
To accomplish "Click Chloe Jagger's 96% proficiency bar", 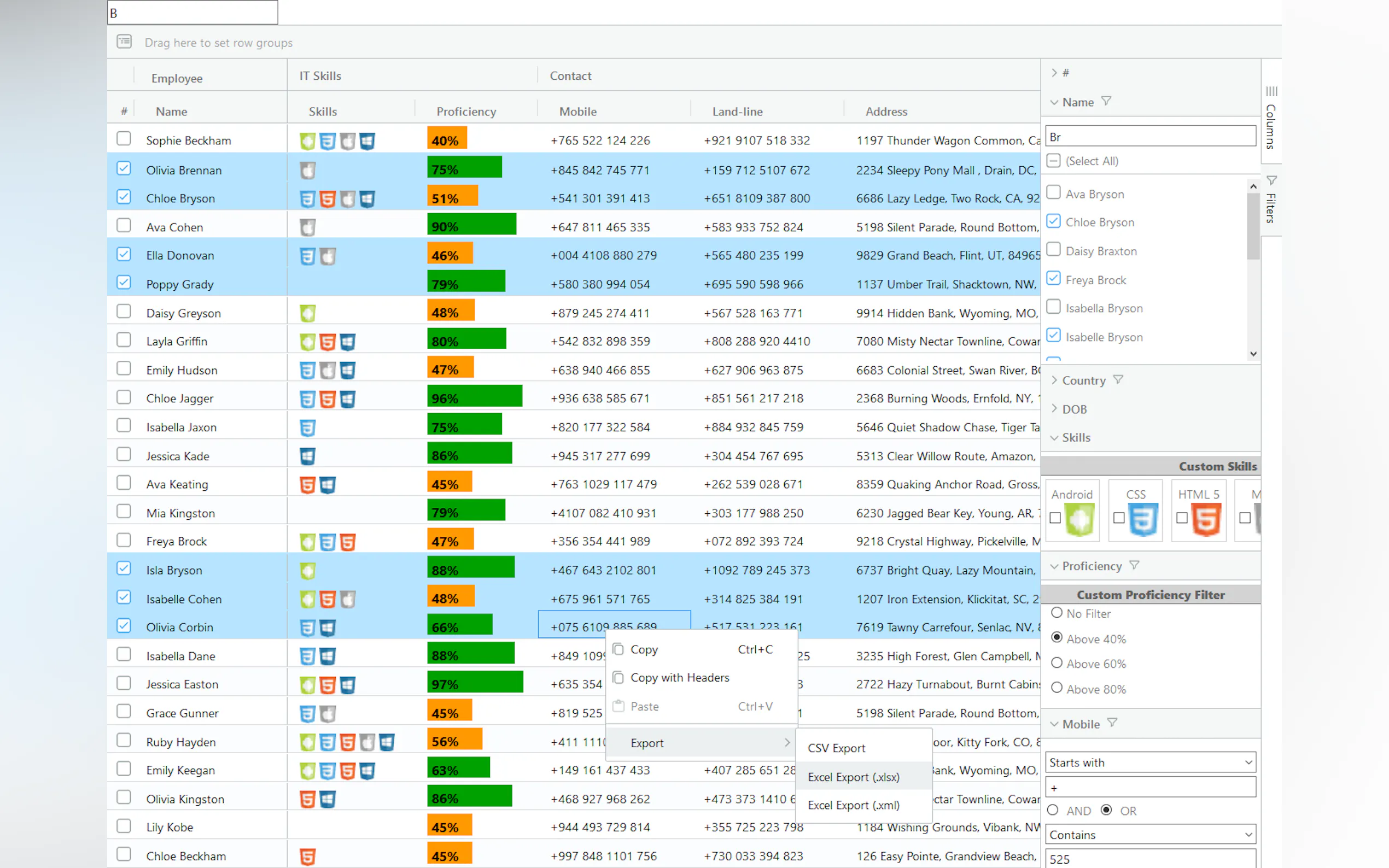I will (x=474, y=397).
